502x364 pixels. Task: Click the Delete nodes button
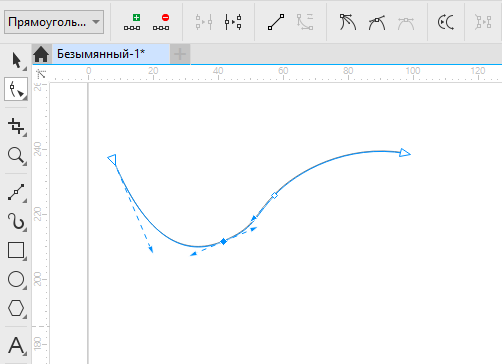[161, 22]
